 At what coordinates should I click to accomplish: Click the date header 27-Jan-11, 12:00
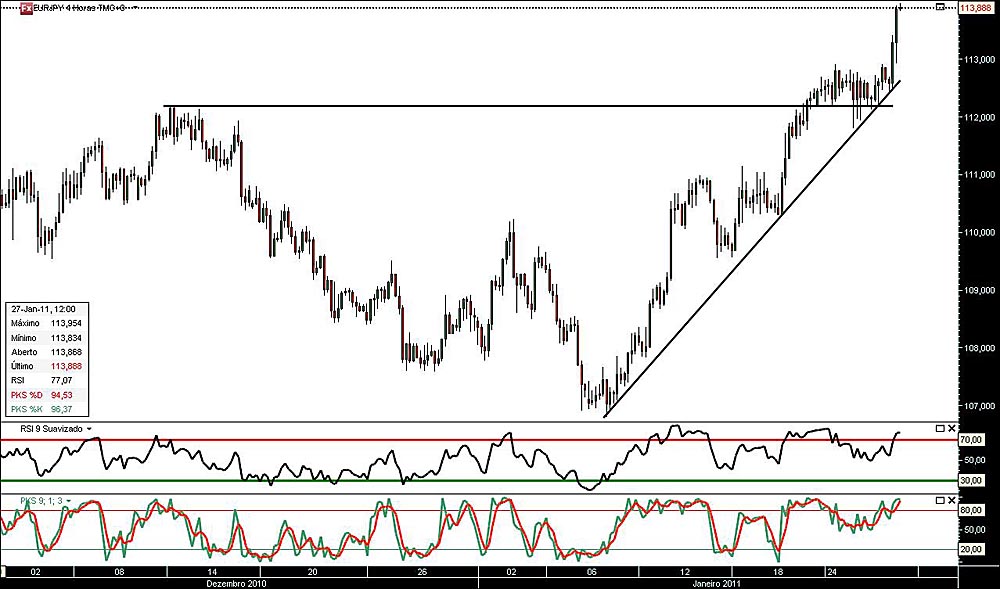pos(43,309)
